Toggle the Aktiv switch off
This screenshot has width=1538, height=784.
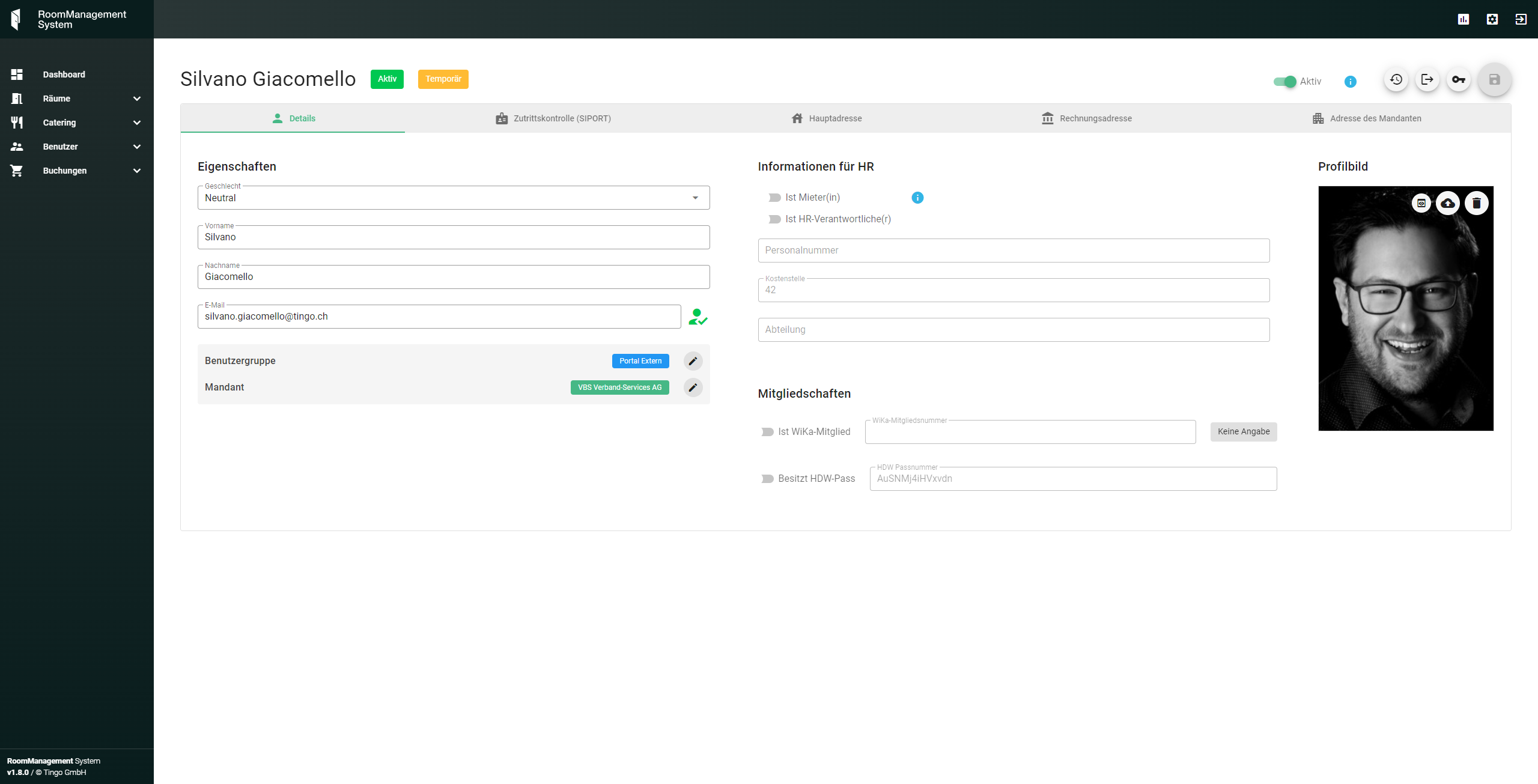[x=1284, y=82]
